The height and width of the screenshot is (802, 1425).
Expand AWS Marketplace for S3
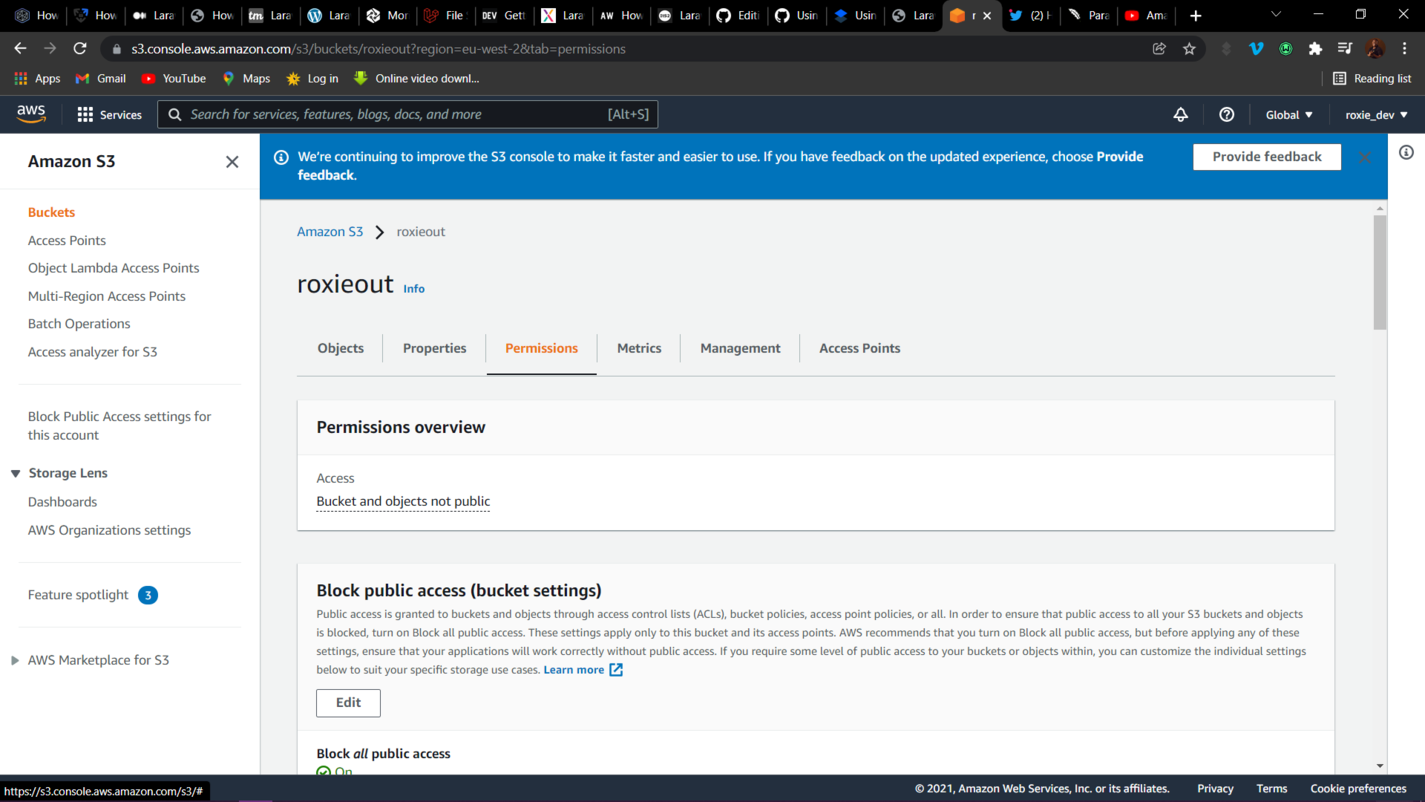tap(16, 660)
